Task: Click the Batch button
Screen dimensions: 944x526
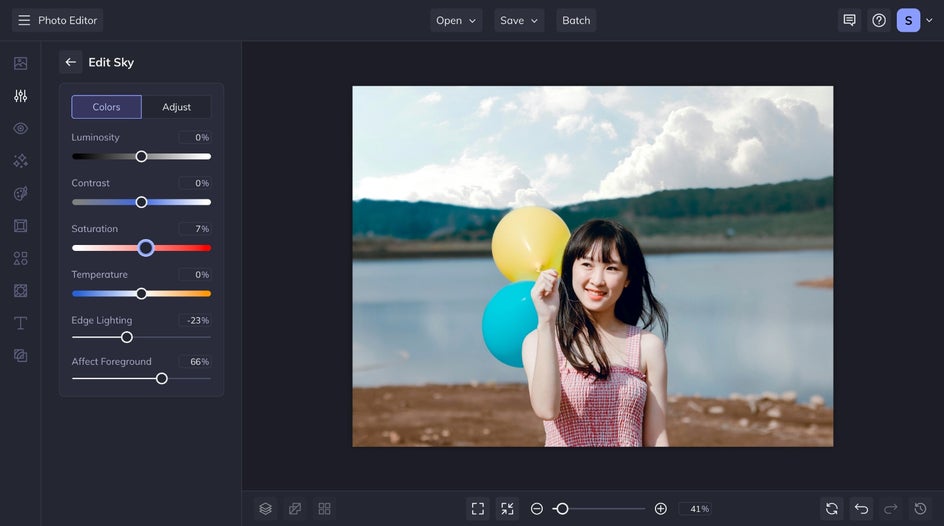Action: (x=576, y=20)
